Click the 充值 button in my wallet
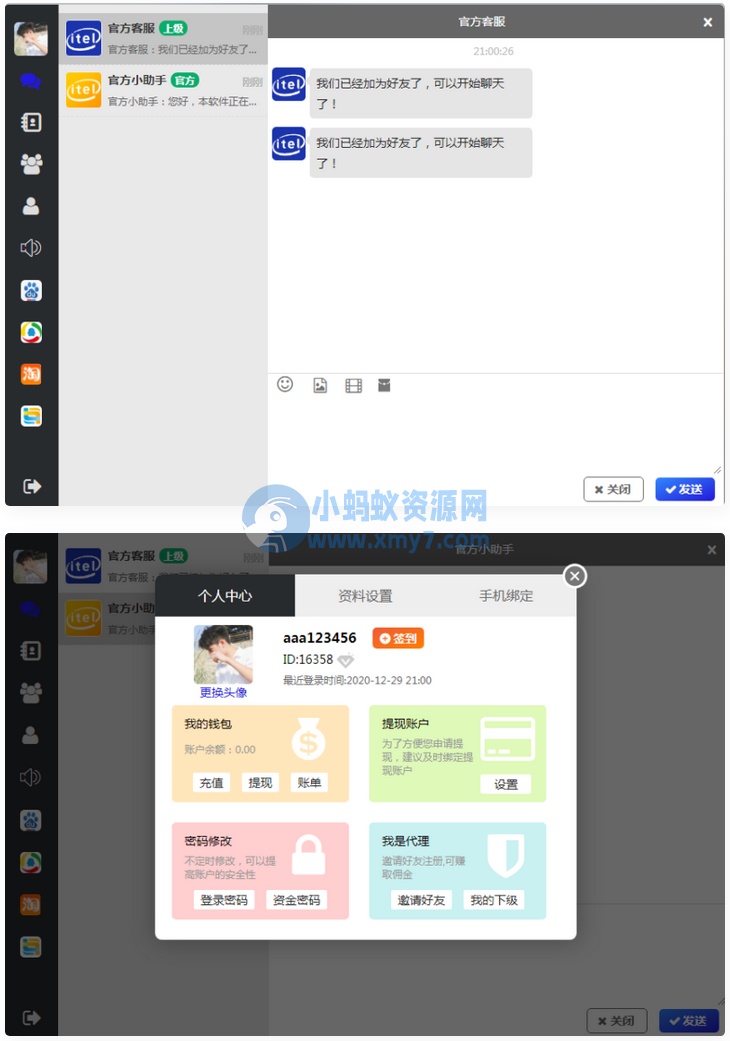This screenshot has height=1041, width=730. click(212, 783)
